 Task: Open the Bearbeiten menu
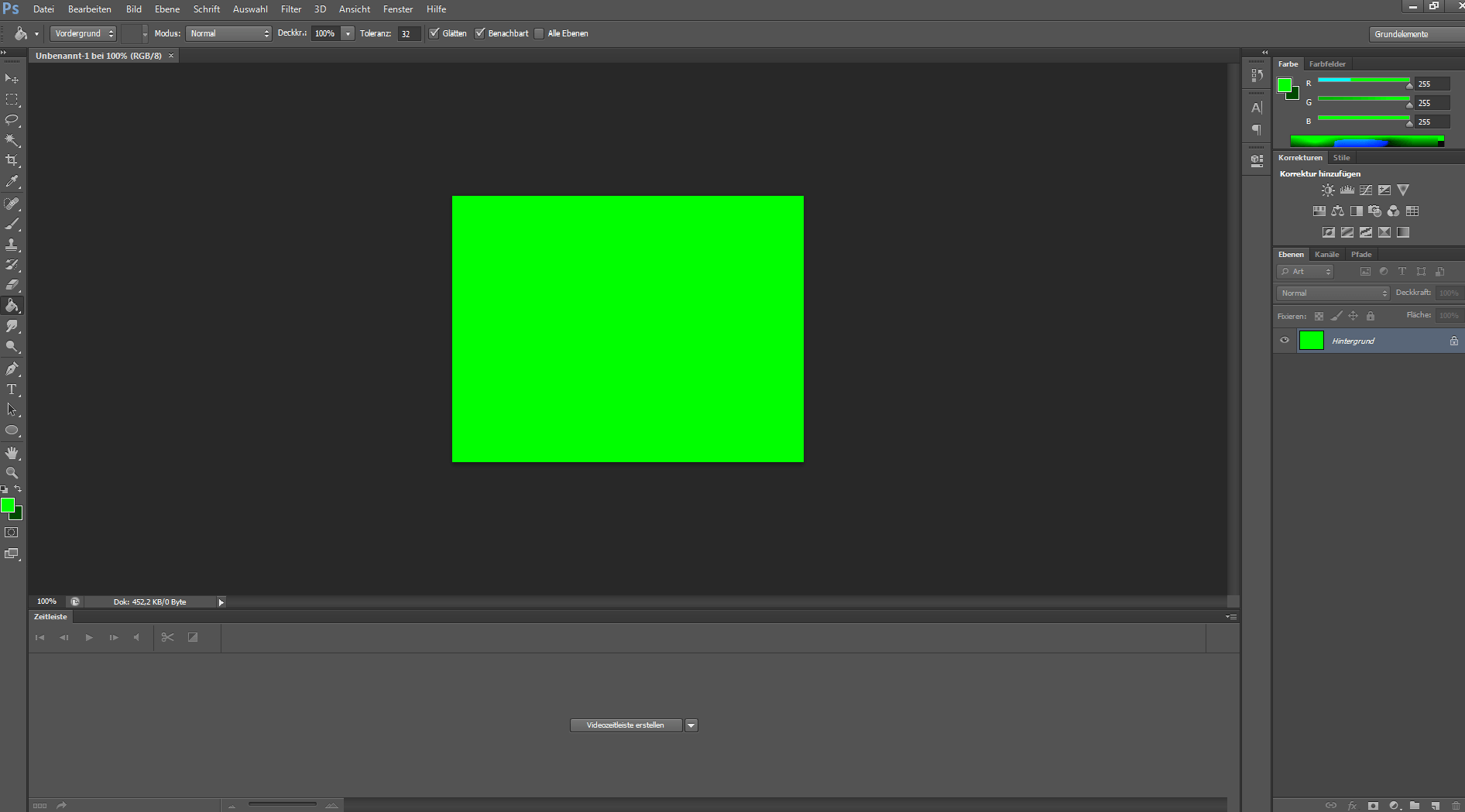pyautogui.click(x=90, y=9)
